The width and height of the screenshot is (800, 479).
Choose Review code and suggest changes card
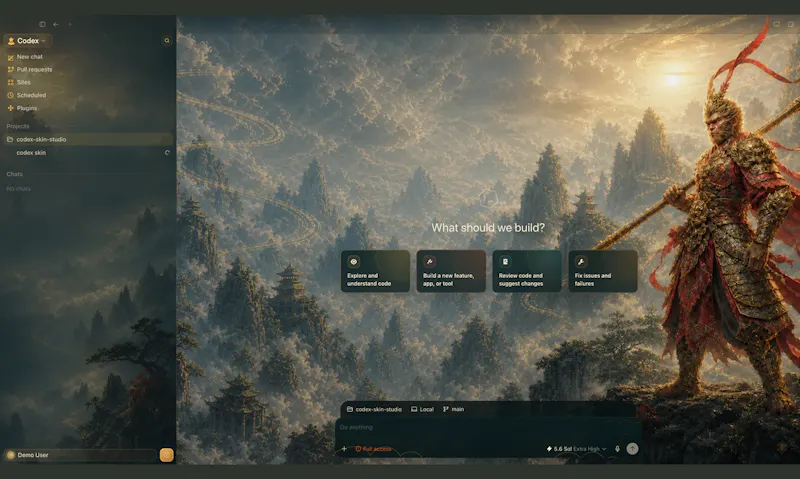(527, 271)
